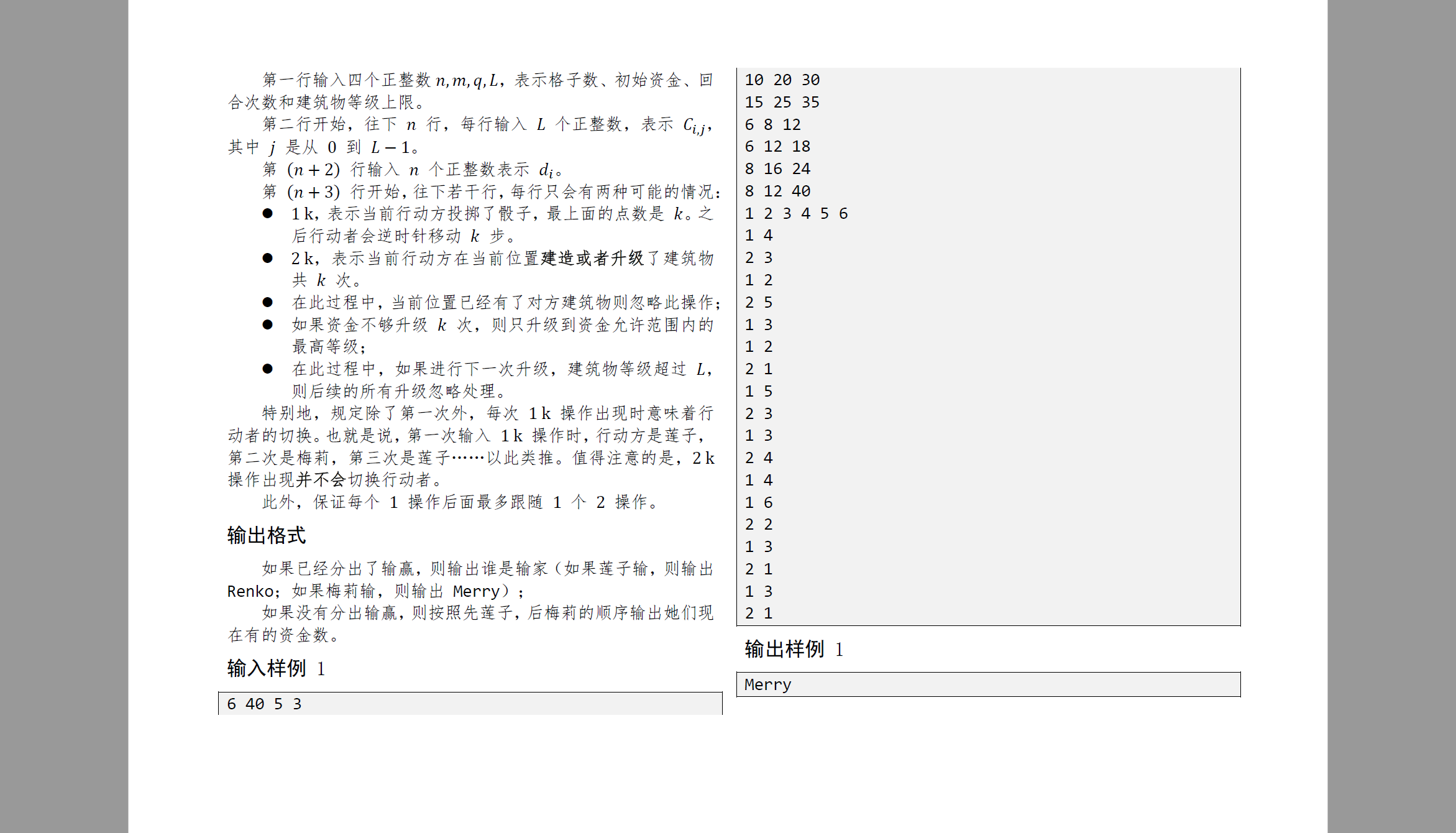The width and height of the screenshot is (1456, 833).
Task: Click the code line '2 5'
Action: click(759, 302)
